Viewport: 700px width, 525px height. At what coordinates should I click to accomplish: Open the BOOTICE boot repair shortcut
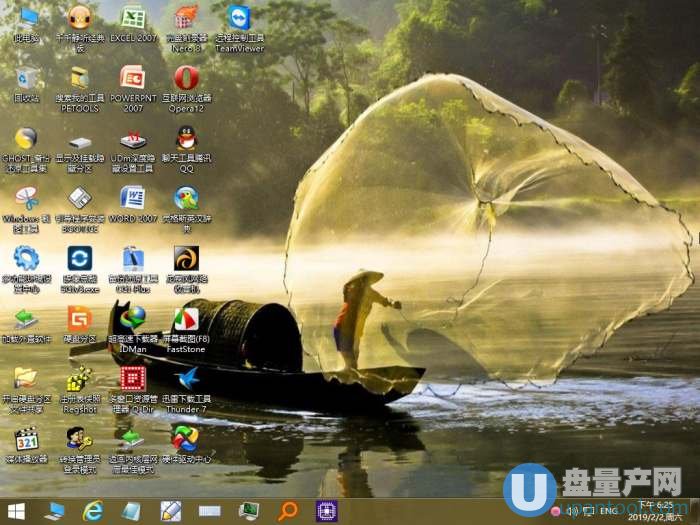[80, 210]
